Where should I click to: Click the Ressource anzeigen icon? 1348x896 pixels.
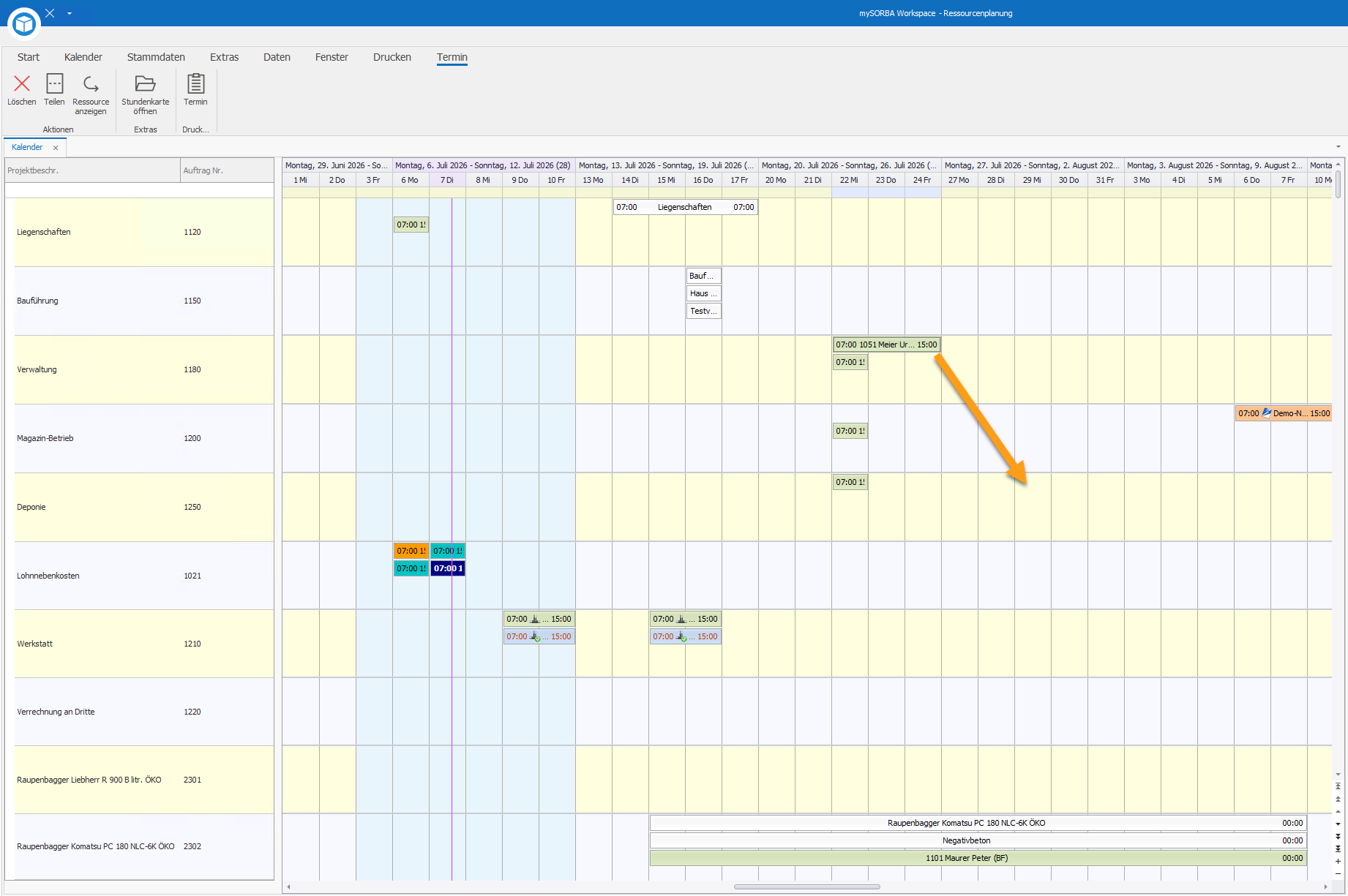click(x=91, y=84)
